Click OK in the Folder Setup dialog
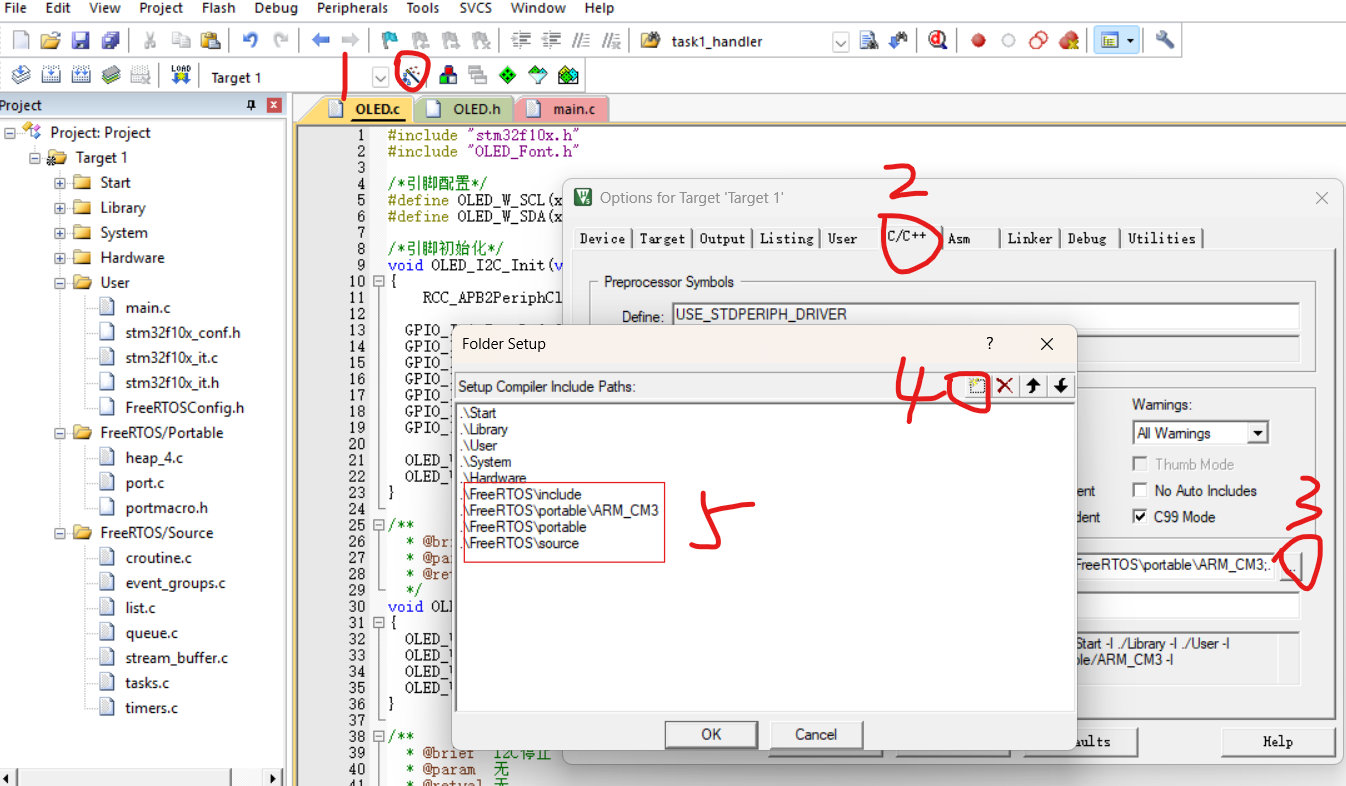 click(x=711, y=734)
